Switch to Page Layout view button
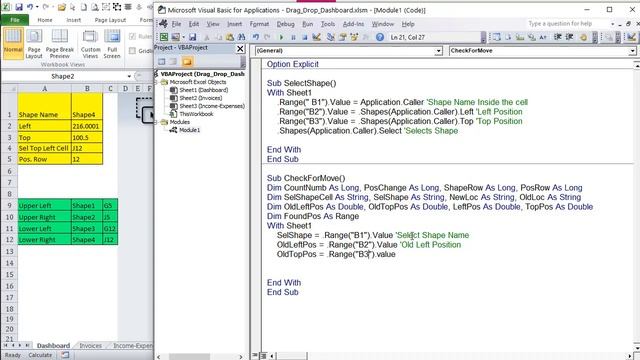This screenshot has width=640, height=360. point(34,43)
